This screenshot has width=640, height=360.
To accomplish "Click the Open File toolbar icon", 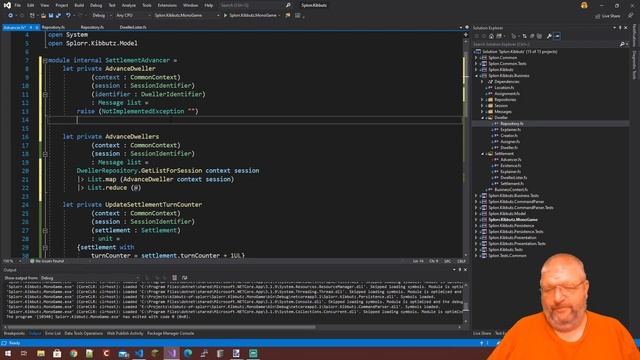I will click(x=43, y=16).
